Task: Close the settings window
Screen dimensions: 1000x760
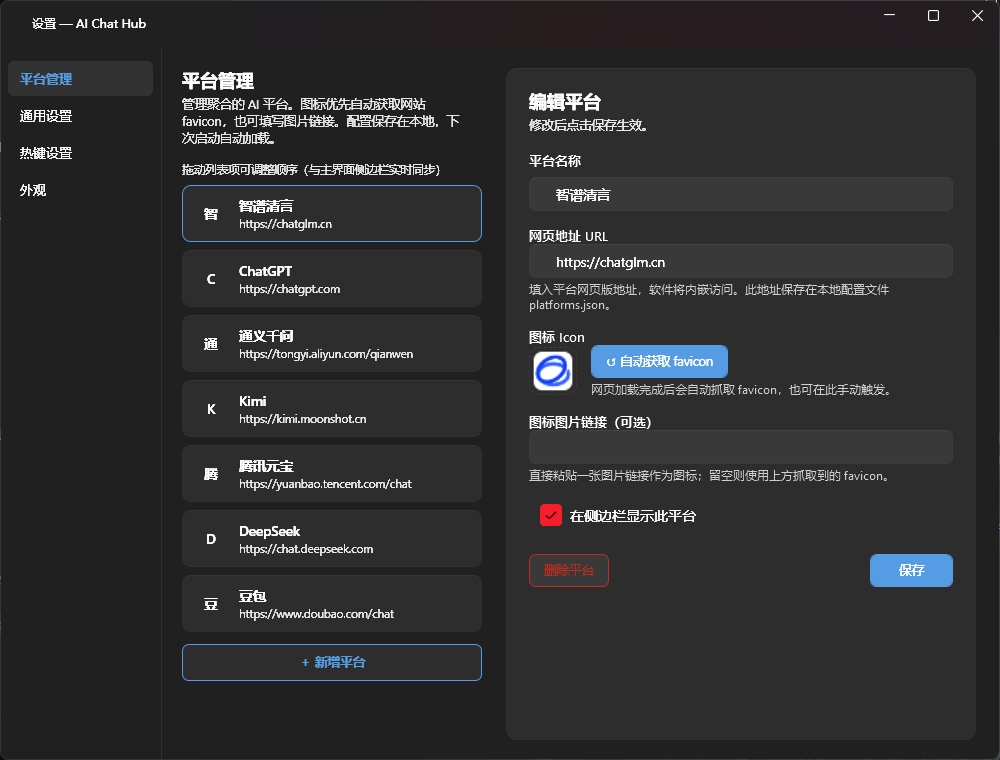Action: [977, 15]
